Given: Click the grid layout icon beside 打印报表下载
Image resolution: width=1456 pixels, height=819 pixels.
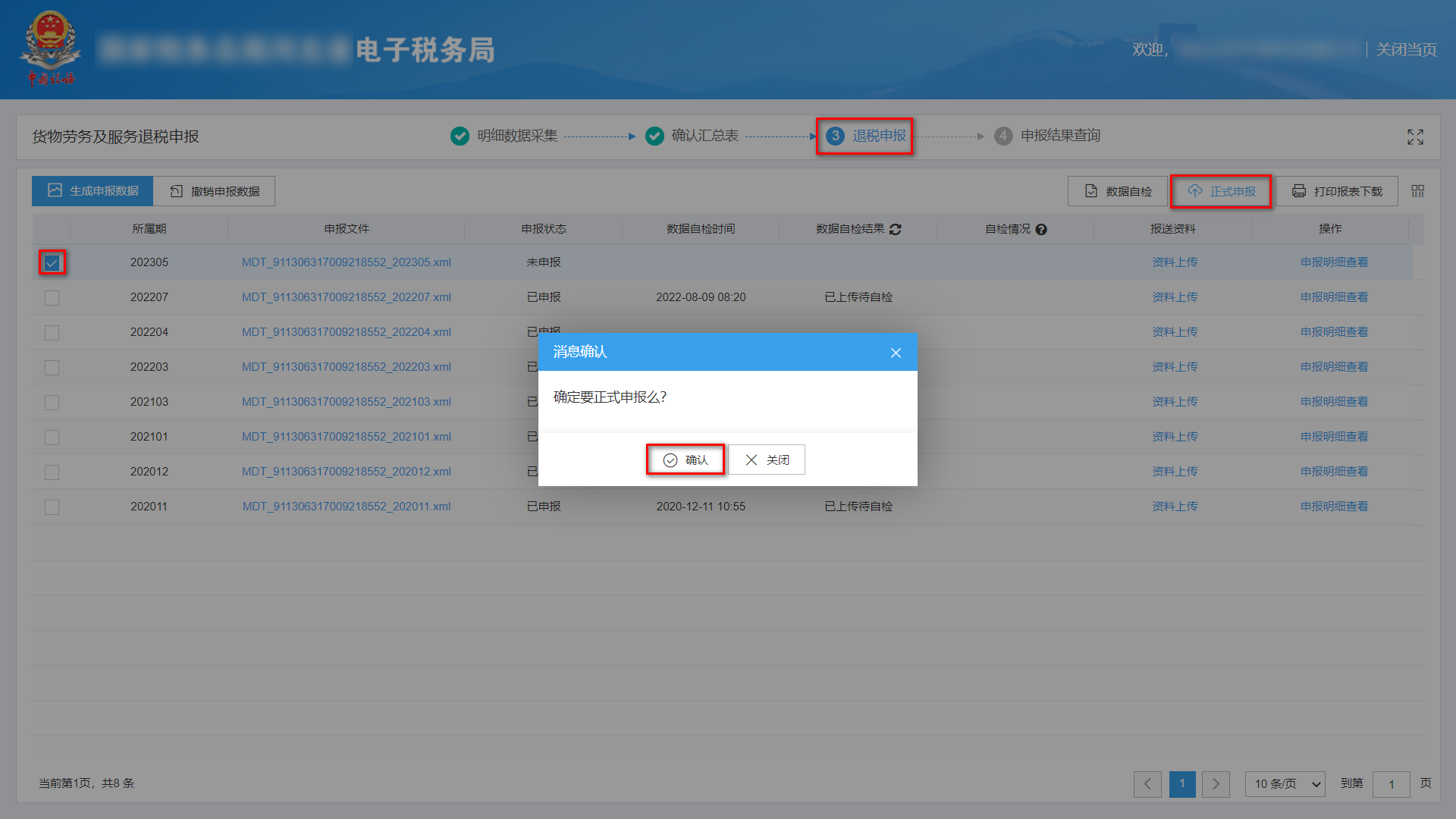Looking at the screenshot, I should (1417, 190).
